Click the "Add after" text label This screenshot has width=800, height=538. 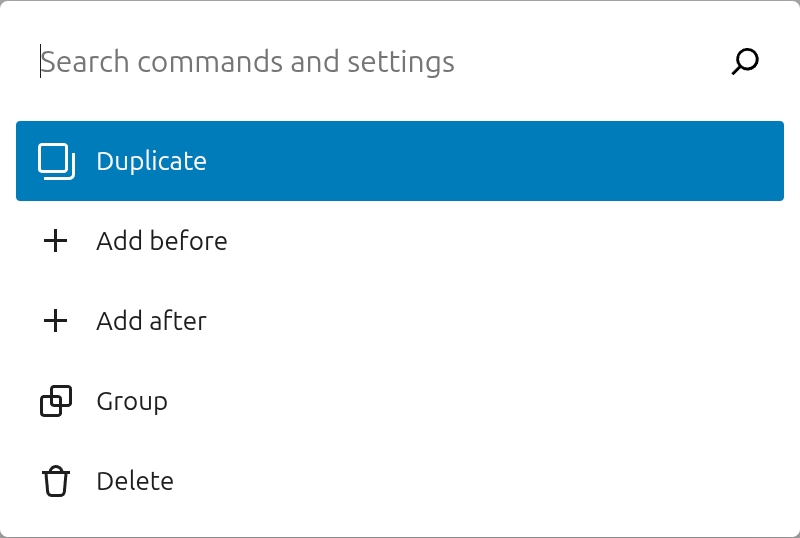tap(151, 321)
